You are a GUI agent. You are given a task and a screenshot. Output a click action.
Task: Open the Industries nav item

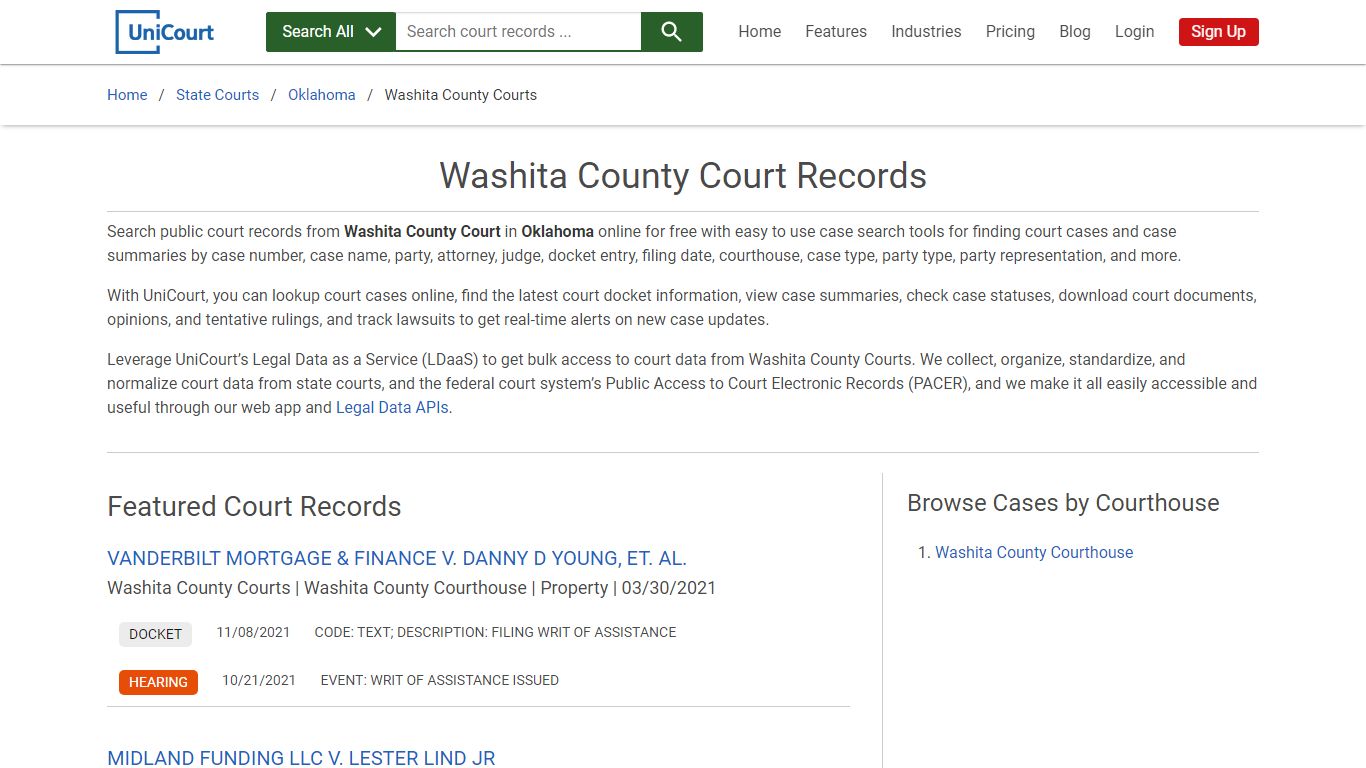[x=926, y=32]
